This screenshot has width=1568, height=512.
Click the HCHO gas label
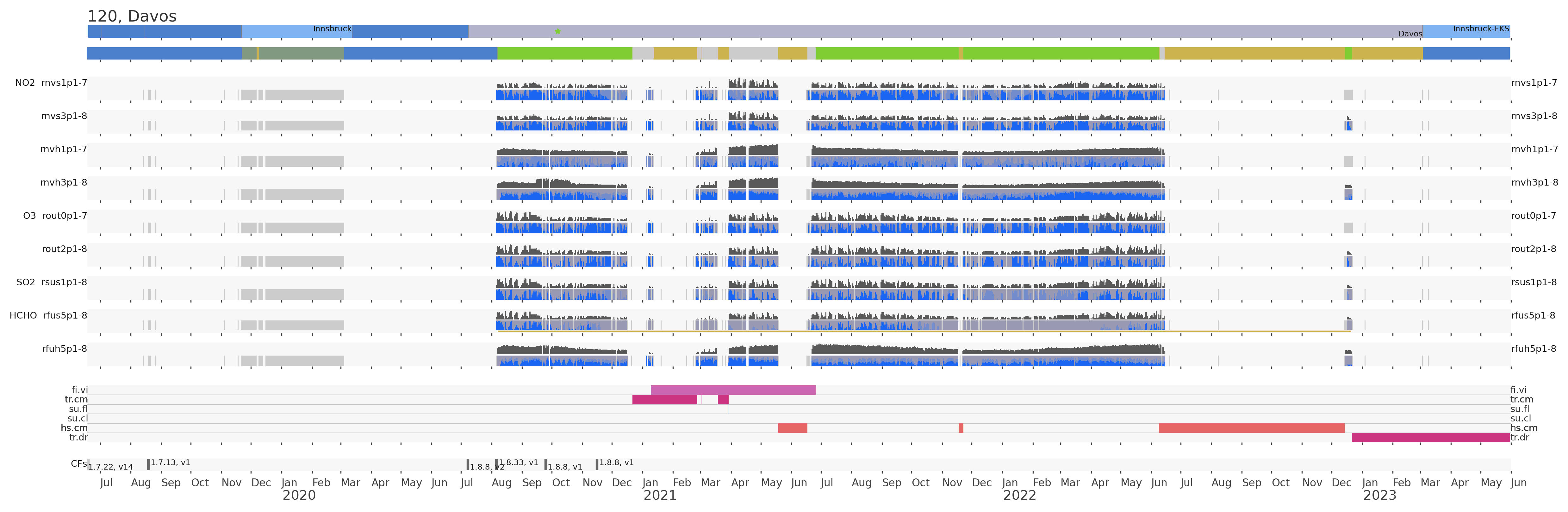(23, 315)
